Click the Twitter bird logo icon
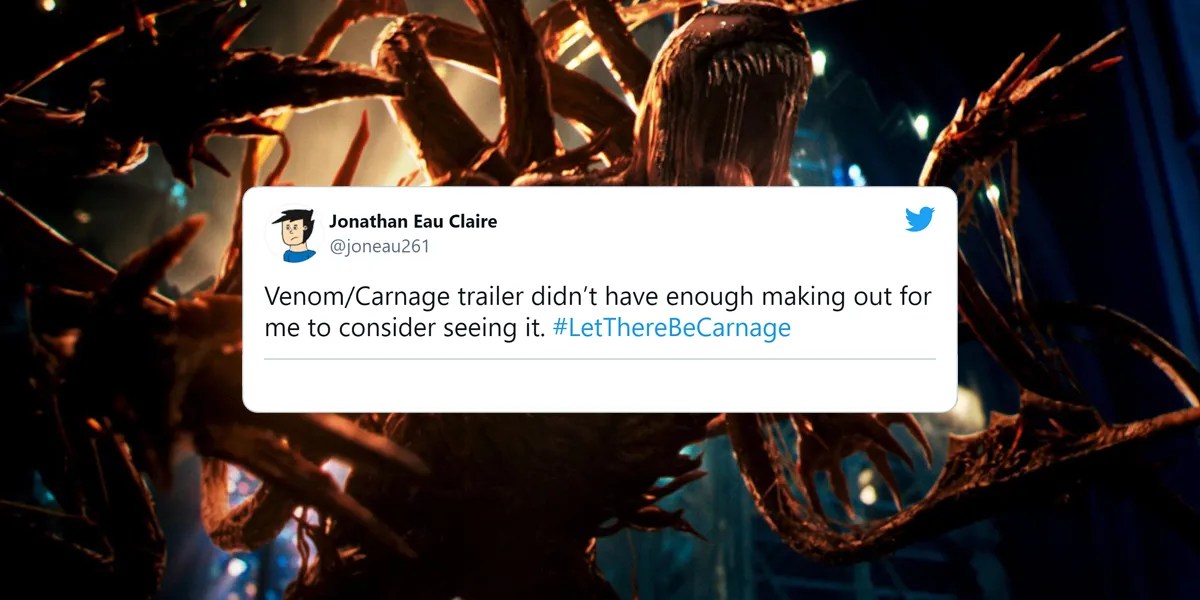 tap(920, 219)
